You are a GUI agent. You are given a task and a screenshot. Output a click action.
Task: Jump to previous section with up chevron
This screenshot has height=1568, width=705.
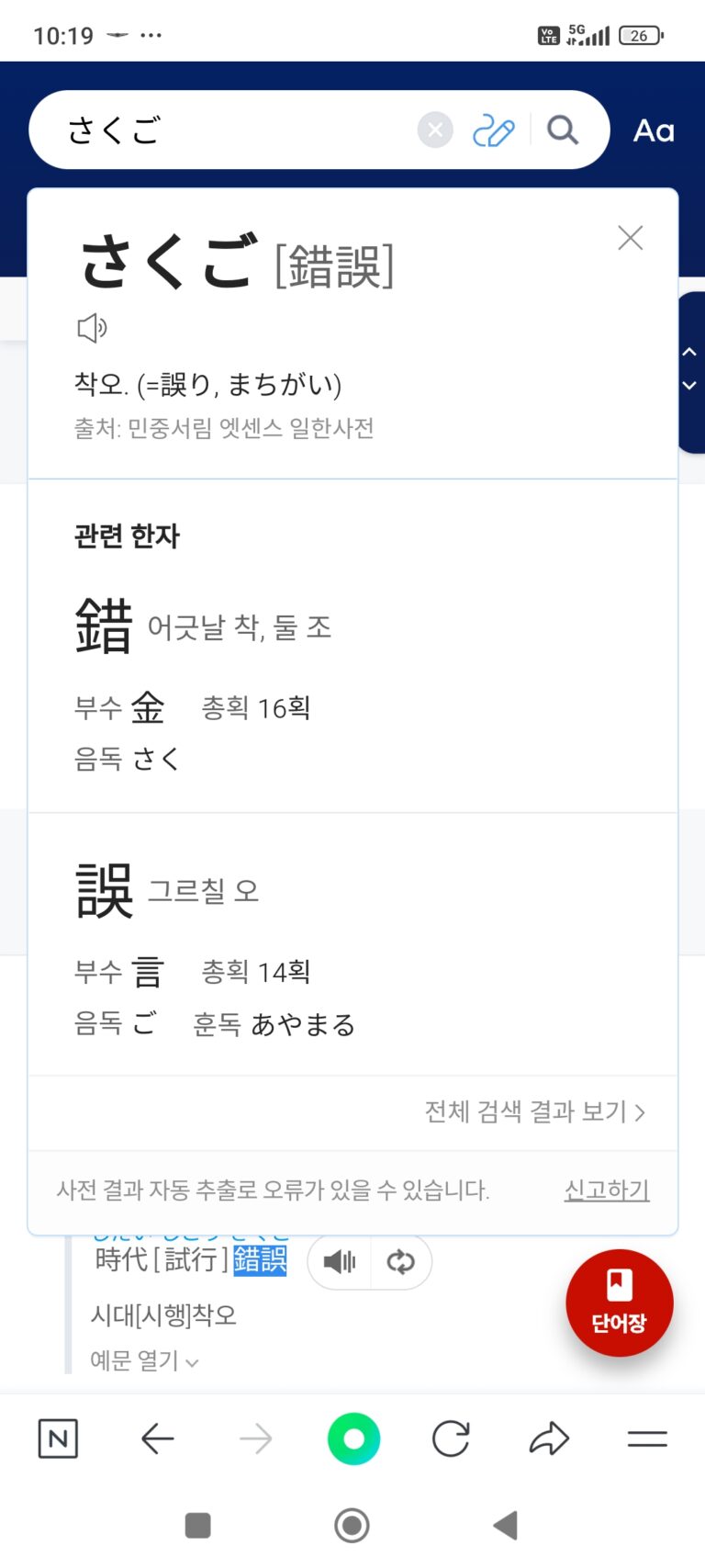[x=689, y=352]
